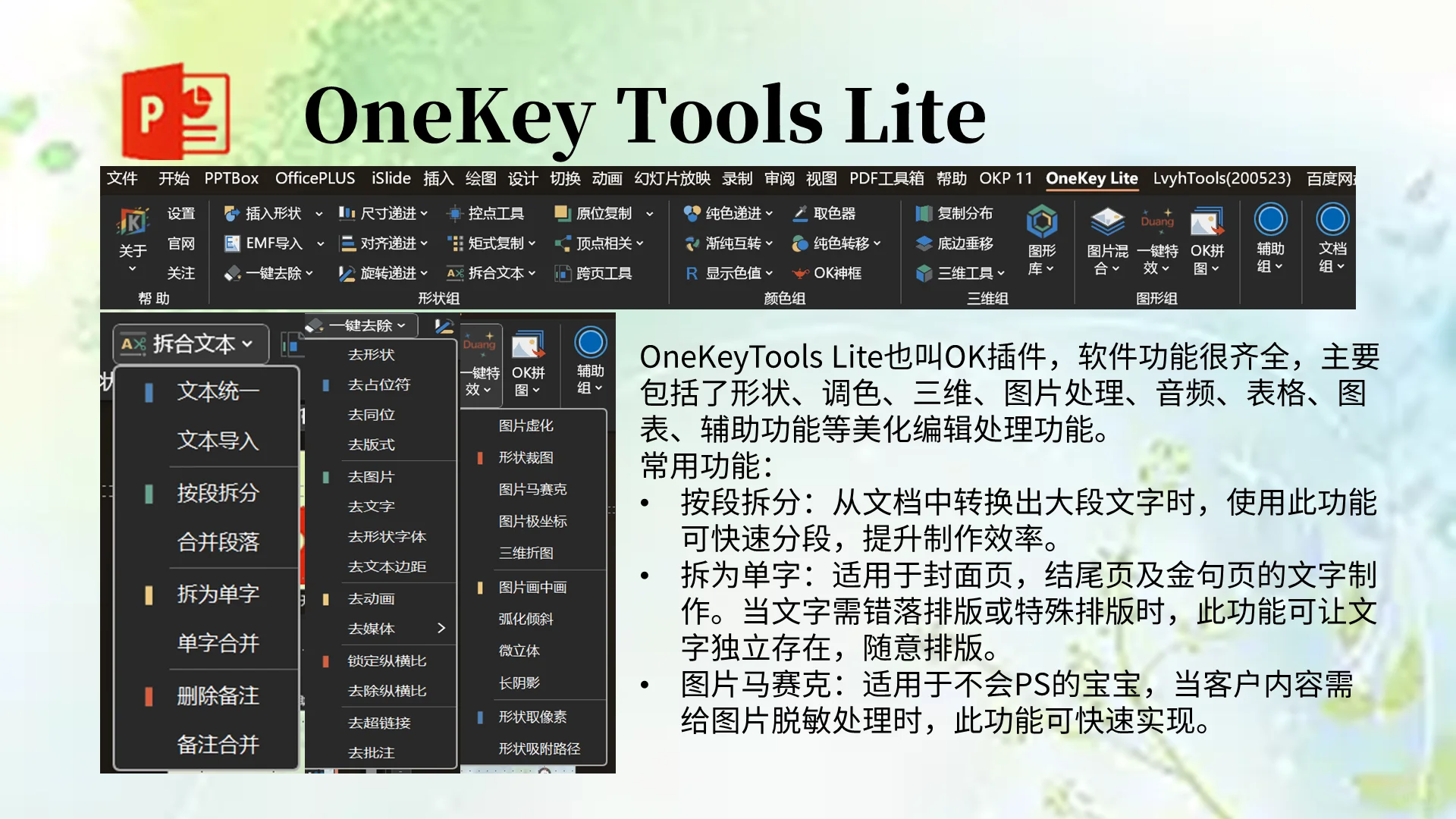Open the OK拼图 picture collage icon
The height and width of the screenshot is (819, 1456).
click(x=1207, y=221)
